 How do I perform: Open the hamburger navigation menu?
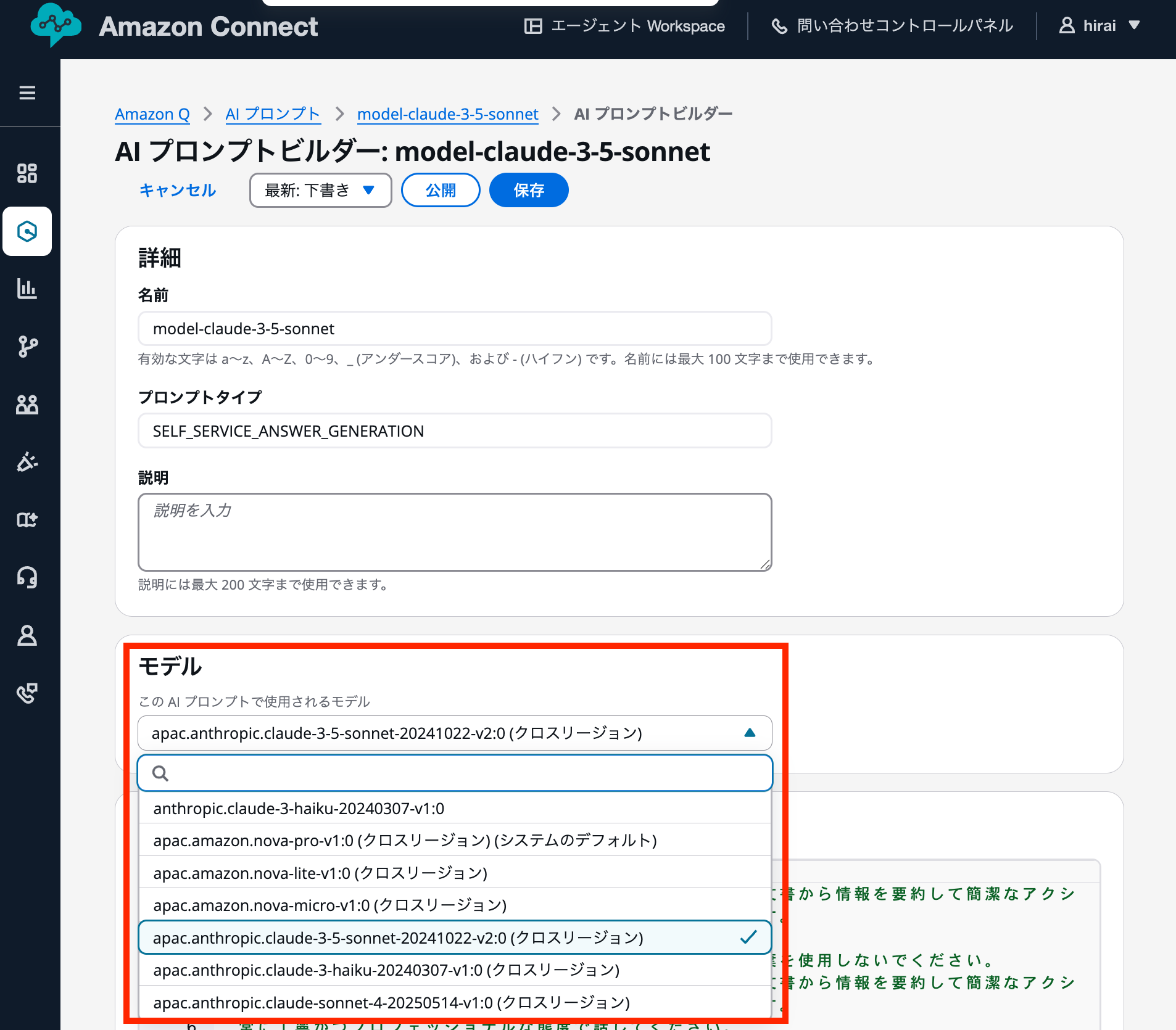click(x=27, y=93)
